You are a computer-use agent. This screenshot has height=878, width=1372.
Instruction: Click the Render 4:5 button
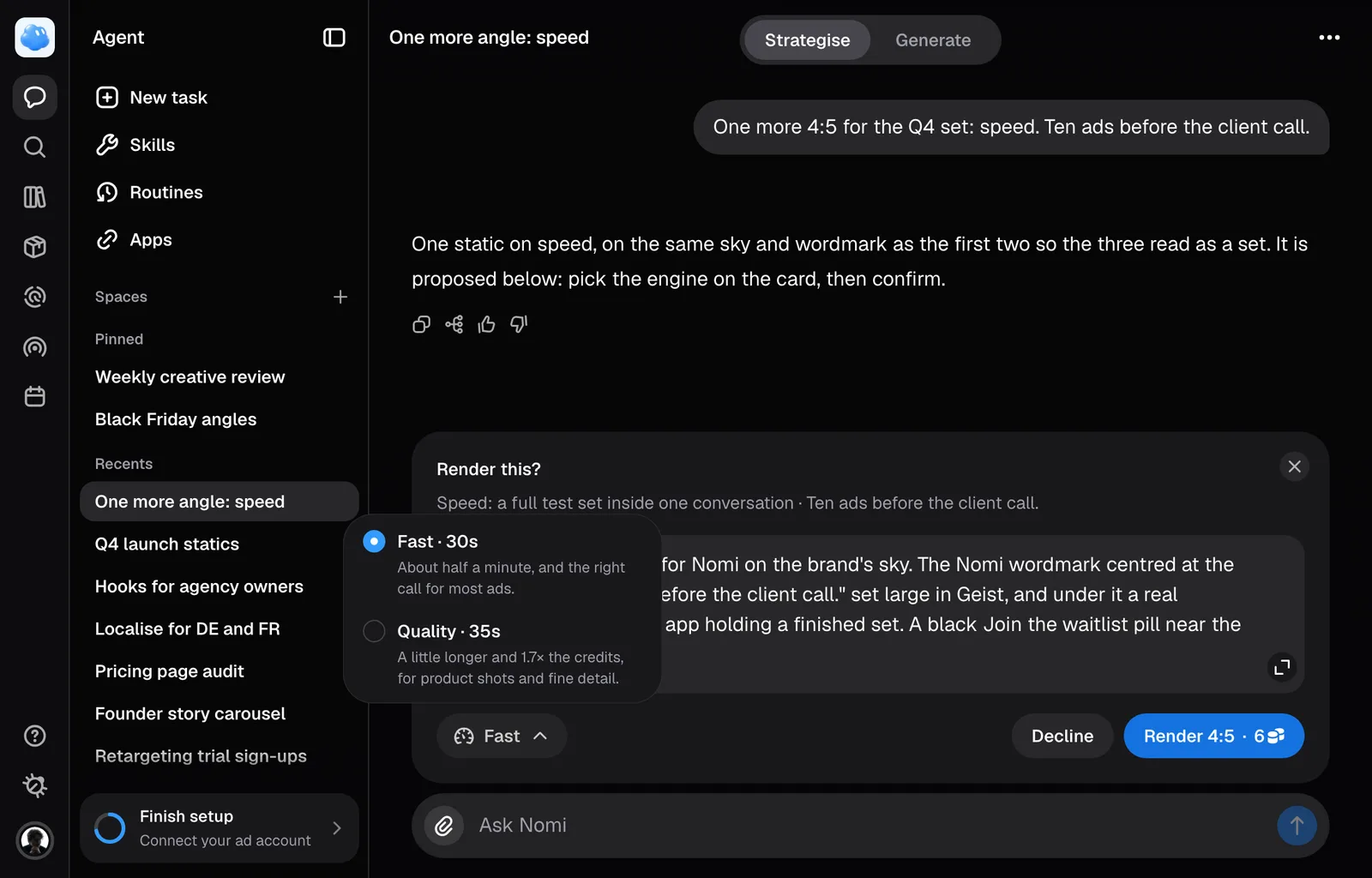coord(1213,736)
